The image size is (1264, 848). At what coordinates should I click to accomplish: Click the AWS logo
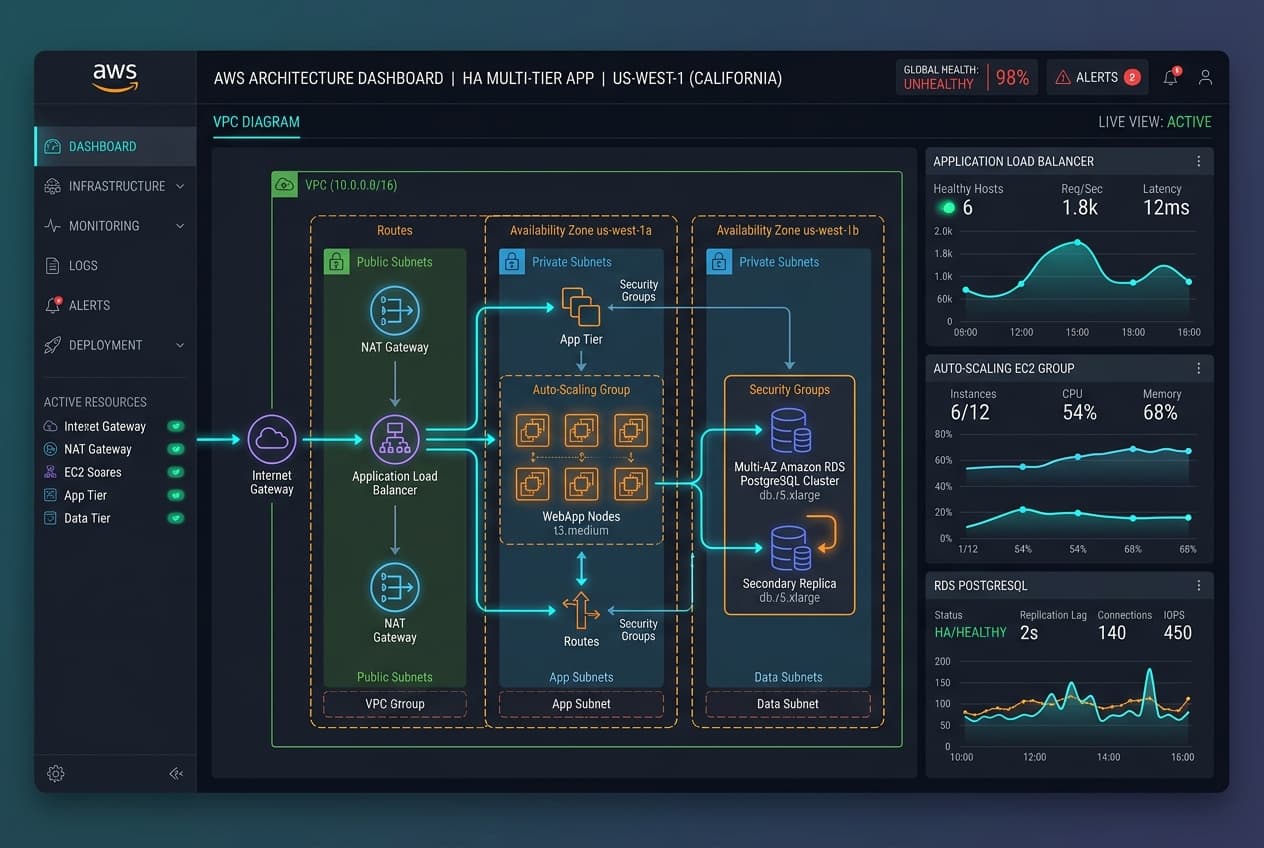pyautogui.click(x=115, y=77)
